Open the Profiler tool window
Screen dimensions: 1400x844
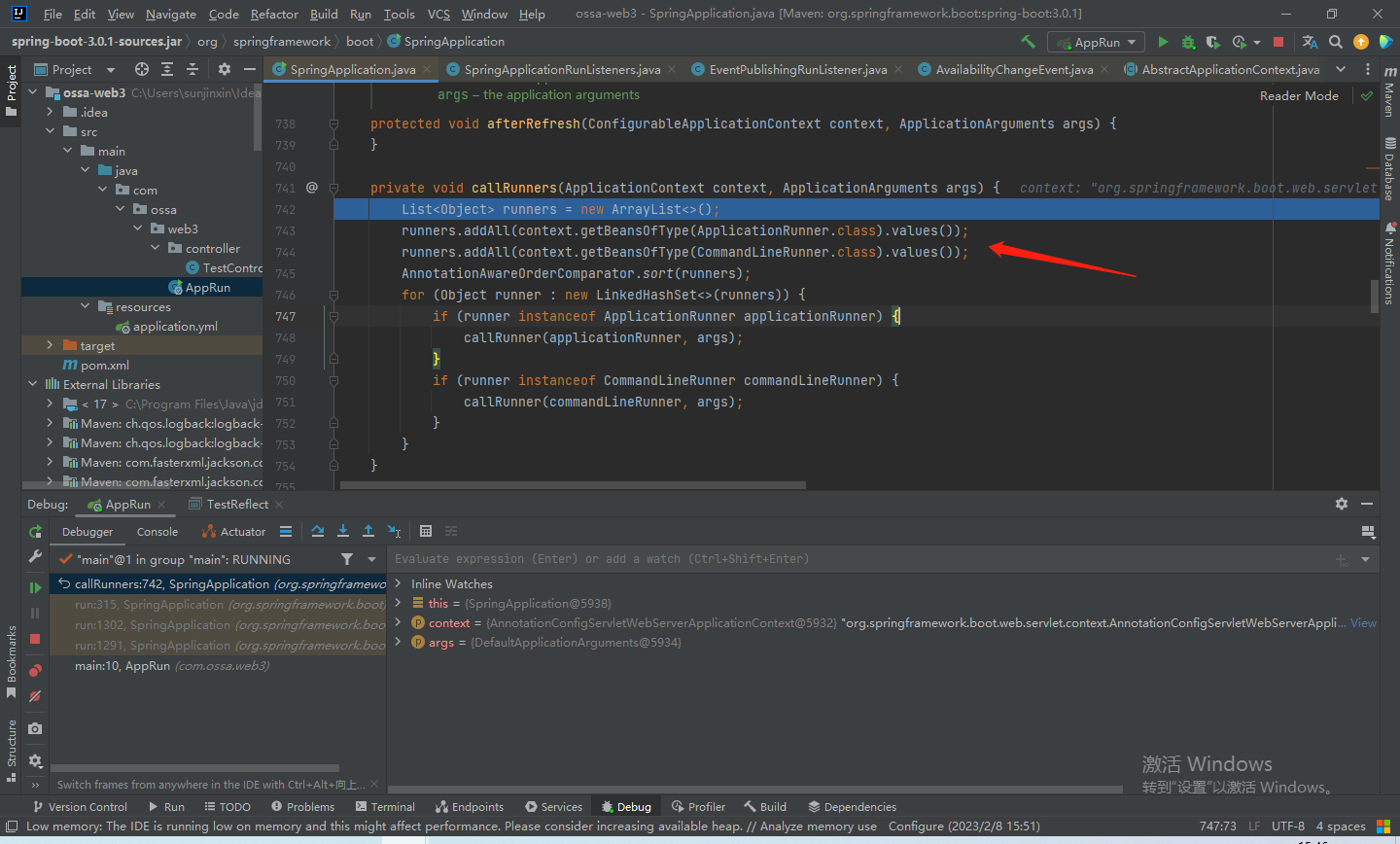[698, 807]
